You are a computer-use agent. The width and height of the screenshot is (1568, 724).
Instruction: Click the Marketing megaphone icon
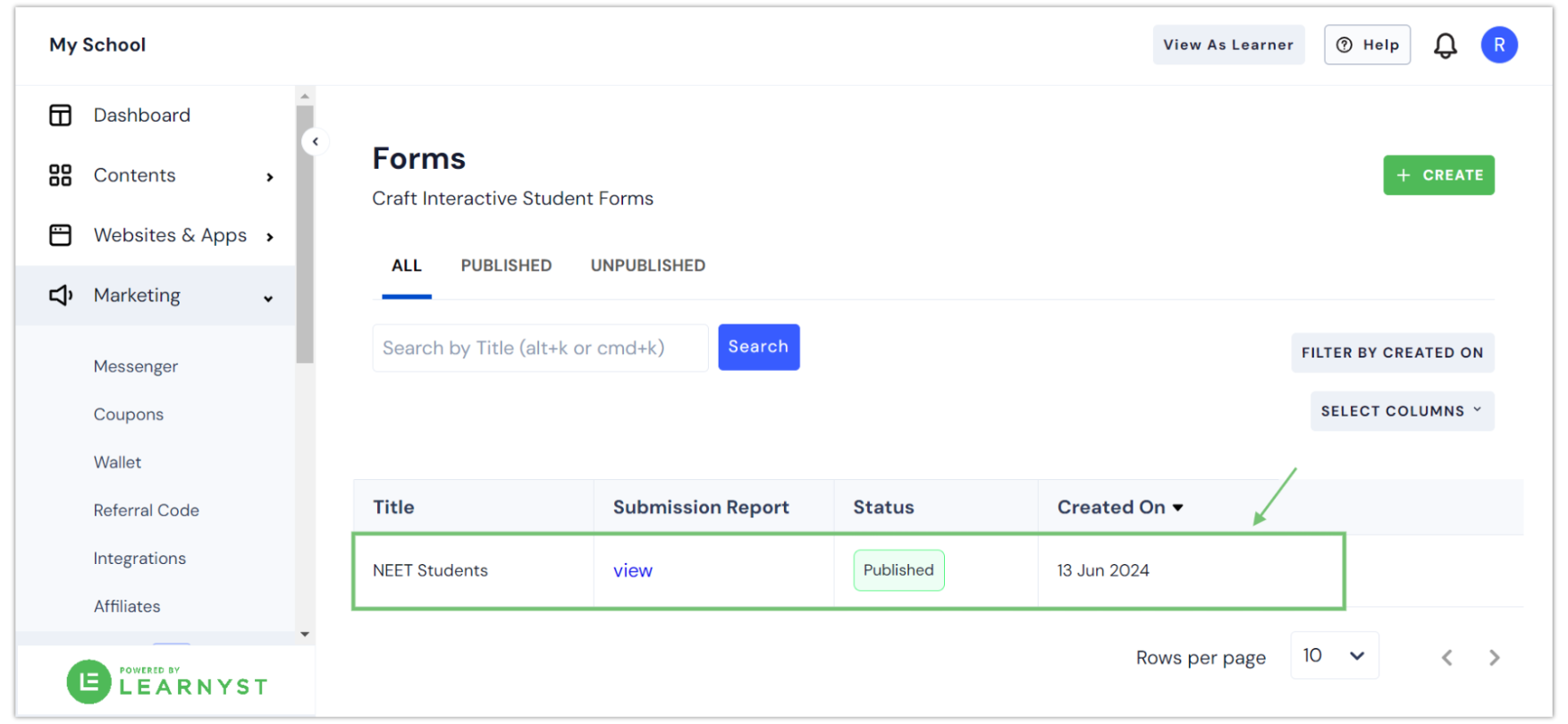tap(59, 295)
